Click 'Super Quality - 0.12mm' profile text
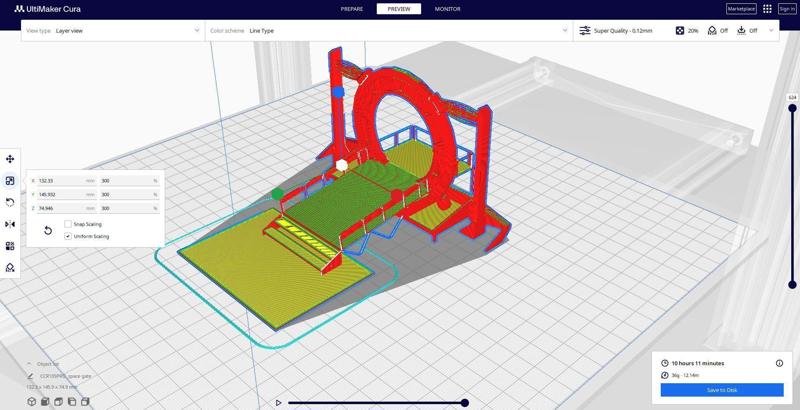The height and width of the screenshot is (410, 800). (x=623, y=31)
